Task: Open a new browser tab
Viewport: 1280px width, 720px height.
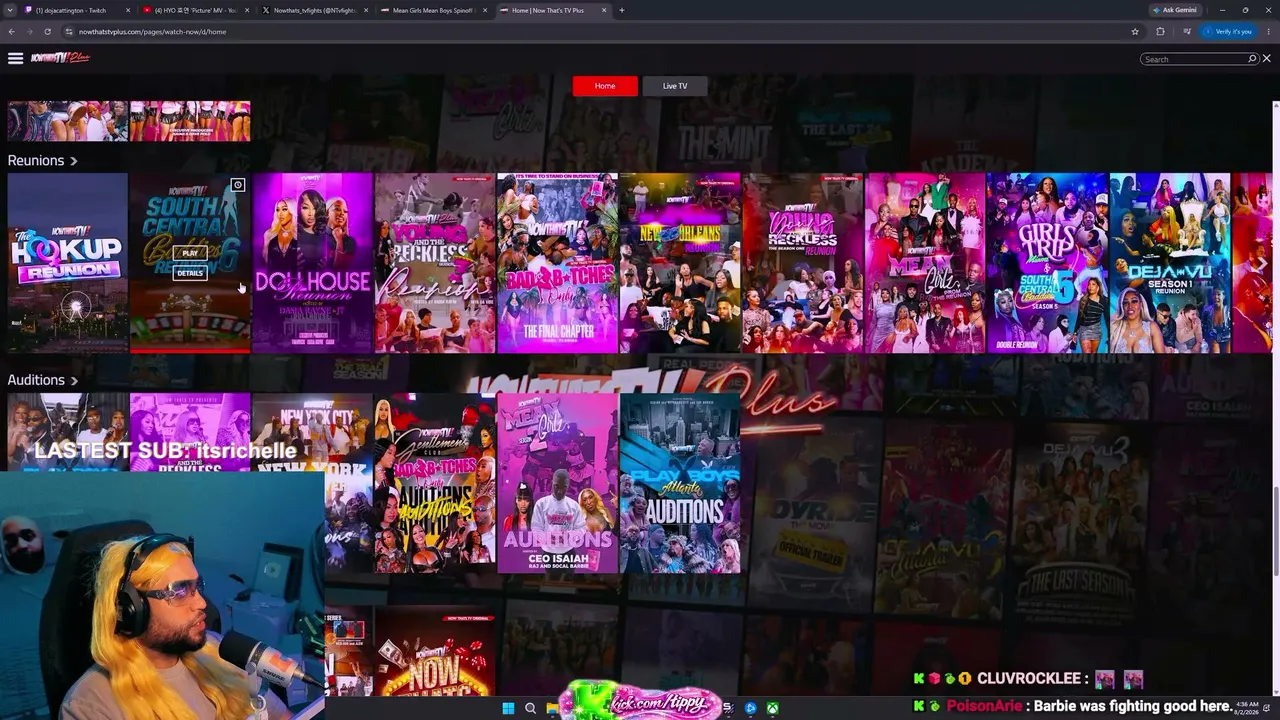Action: (621, 10)
